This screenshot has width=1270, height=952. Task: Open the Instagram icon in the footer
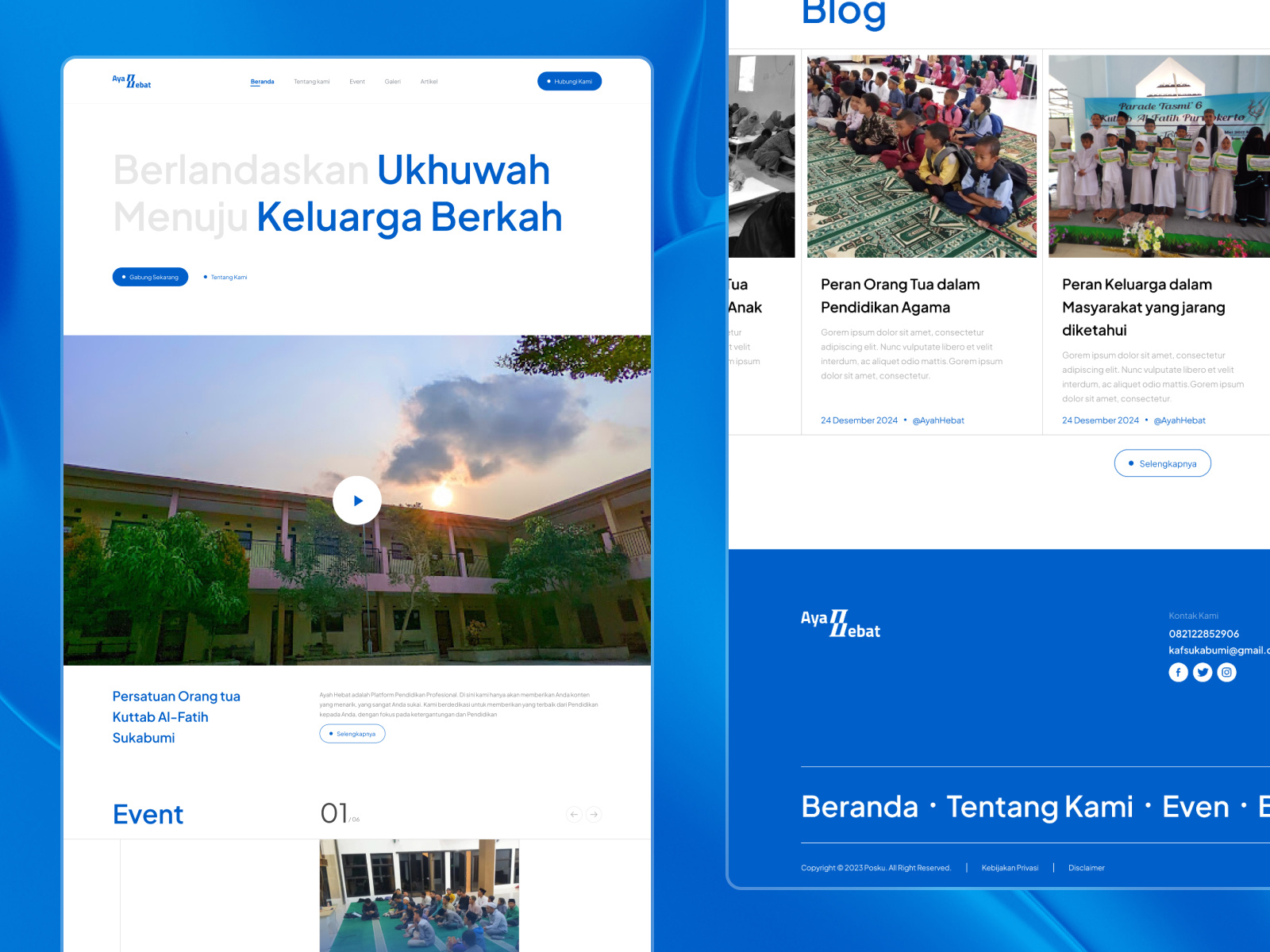coord(1226,672)
